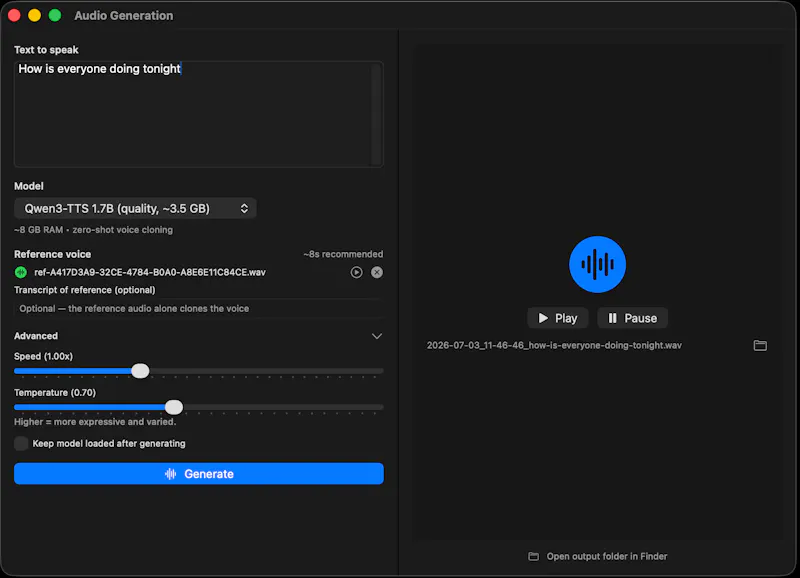Minimize the Audio Generation window
800x578 pixels.
pyautogui.click(x=35, y=15)
